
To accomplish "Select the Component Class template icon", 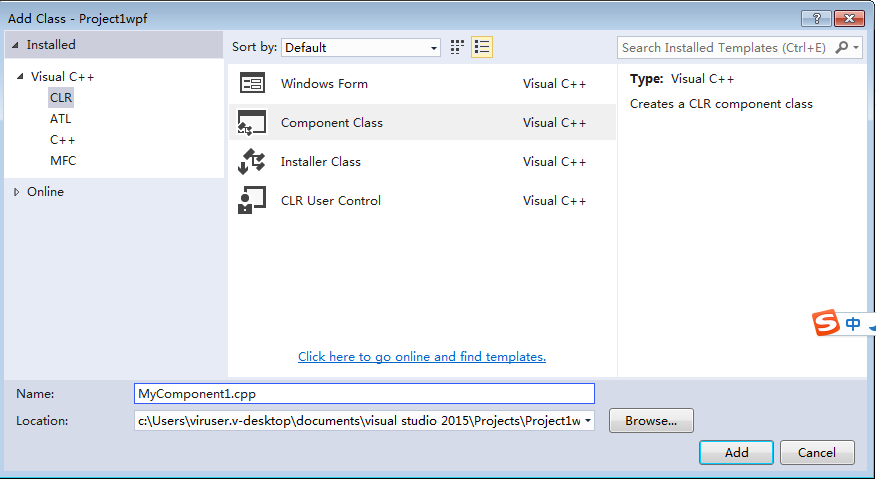I will (x=252, y=123).
